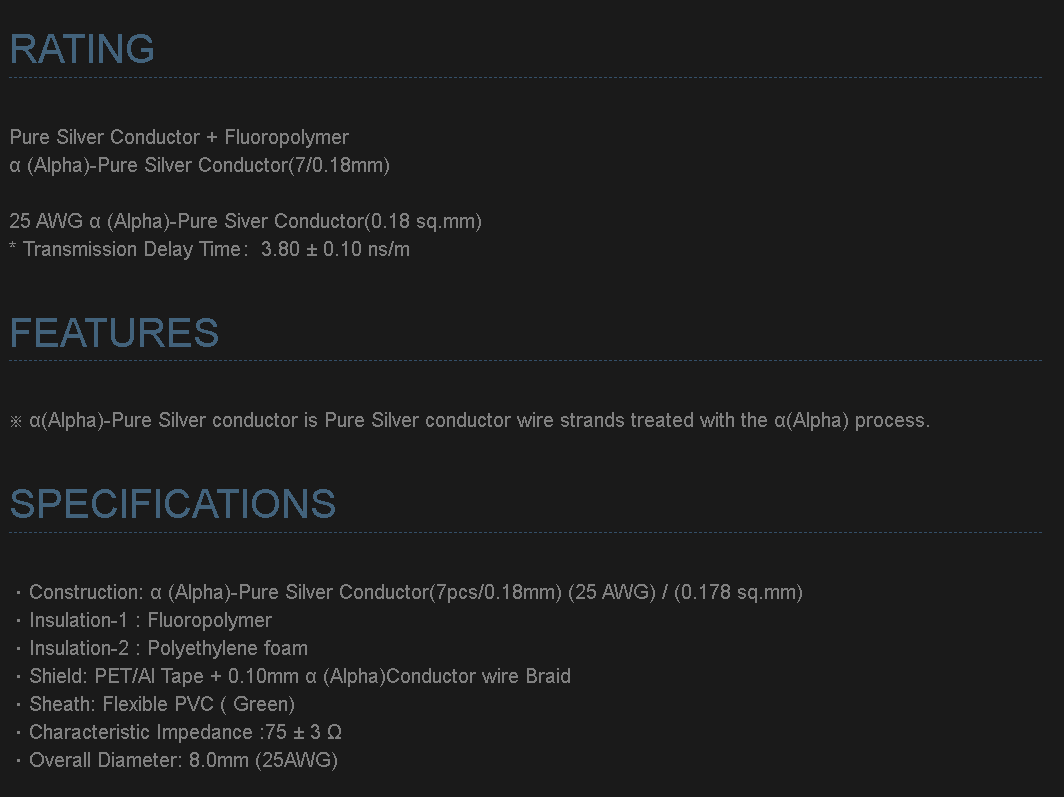This screenshot has width=1064, height=797.
Task: Click the FEATURES section heading
Action: tap(114, 333)
